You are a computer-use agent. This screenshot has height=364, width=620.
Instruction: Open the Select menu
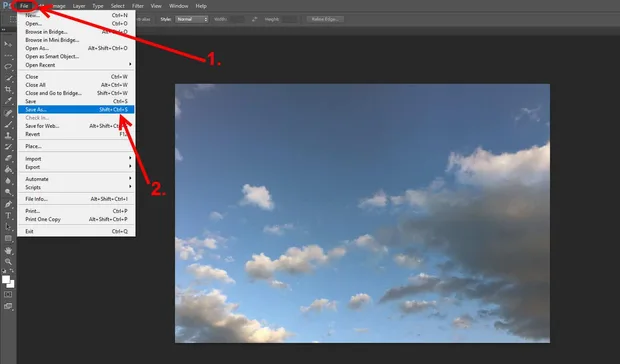[x=117, y=6]
